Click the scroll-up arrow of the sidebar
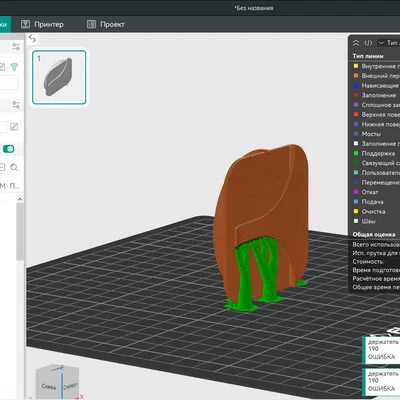The width and height of the screenshot is (400, 400). pyautogui.click(x=20, y=199)
